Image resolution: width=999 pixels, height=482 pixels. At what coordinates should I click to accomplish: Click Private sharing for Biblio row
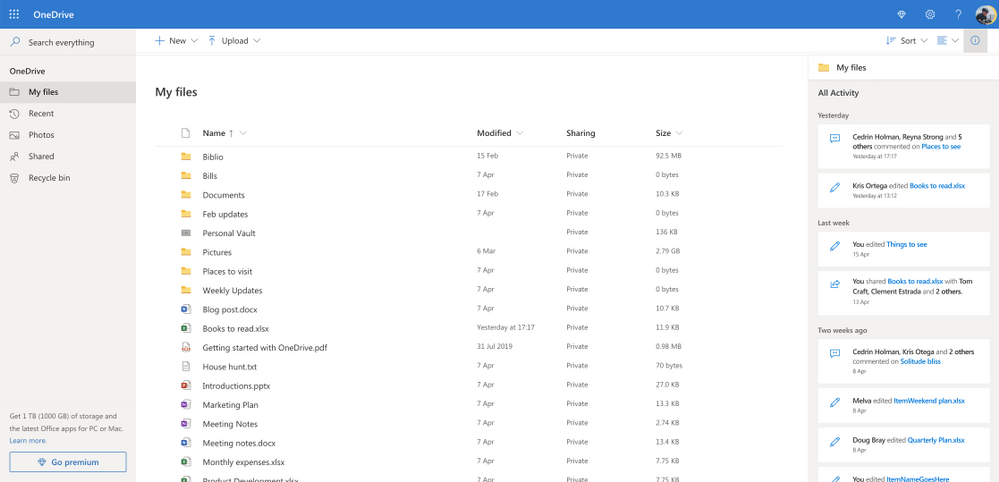coord(577,156)
